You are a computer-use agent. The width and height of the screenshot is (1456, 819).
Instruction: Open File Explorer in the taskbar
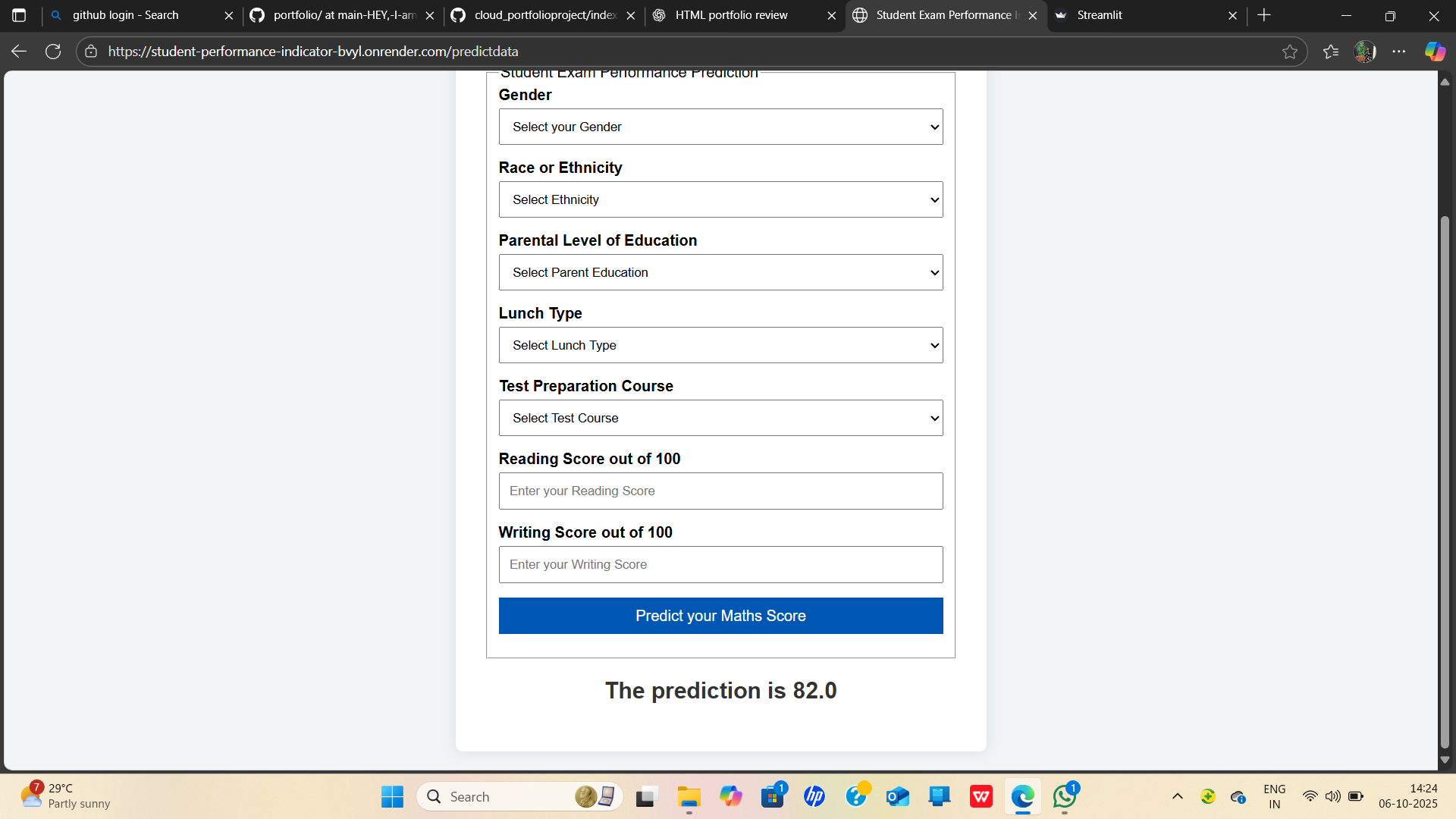pyautogui.click(x=689, y=796)
